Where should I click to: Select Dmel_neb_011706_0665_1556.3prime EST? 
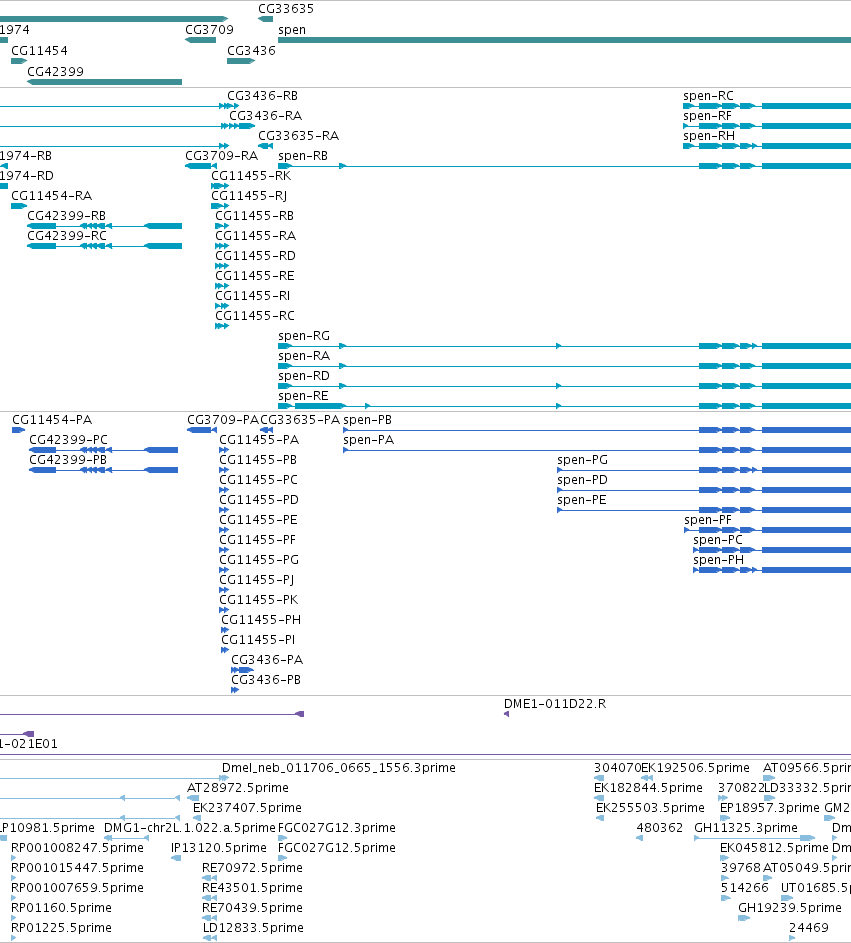(x=114, y=778)
